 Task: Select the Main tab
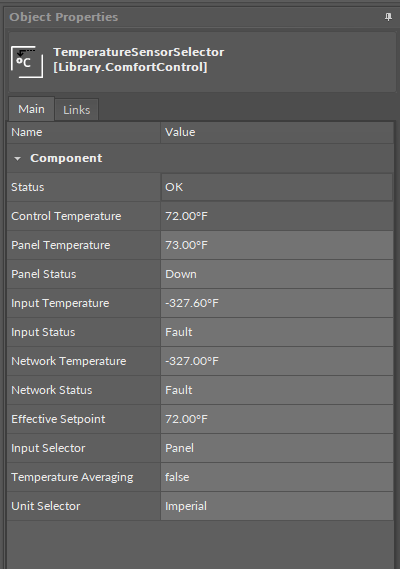pos(31,109)
